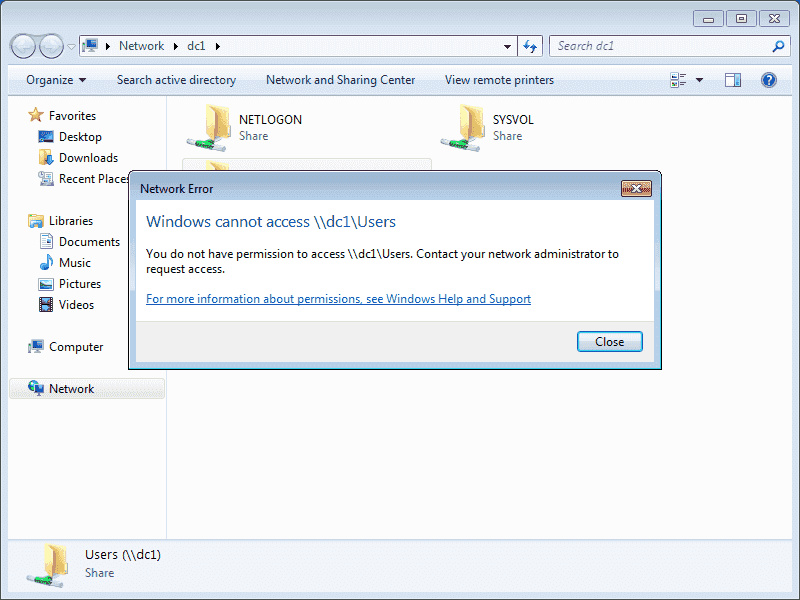Click the Refresh icon in the address bar

click(531, 45)
